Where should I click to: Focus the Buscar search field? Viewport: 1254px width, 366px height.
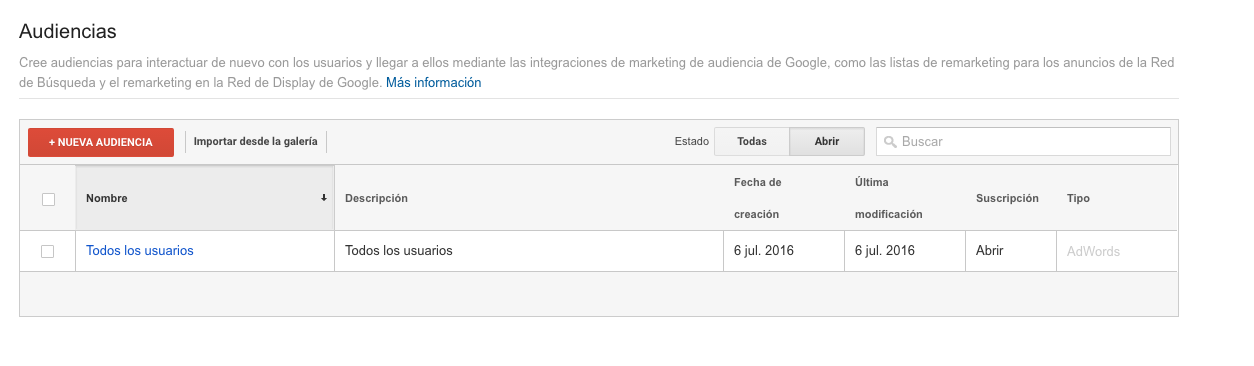tap(1023, 142)
